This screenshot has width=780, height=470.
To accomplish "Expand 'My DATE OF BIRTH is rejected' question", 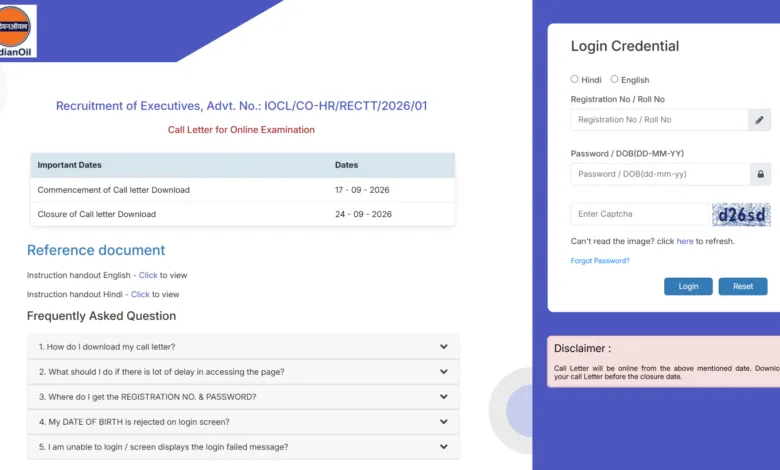I will 243,422.
